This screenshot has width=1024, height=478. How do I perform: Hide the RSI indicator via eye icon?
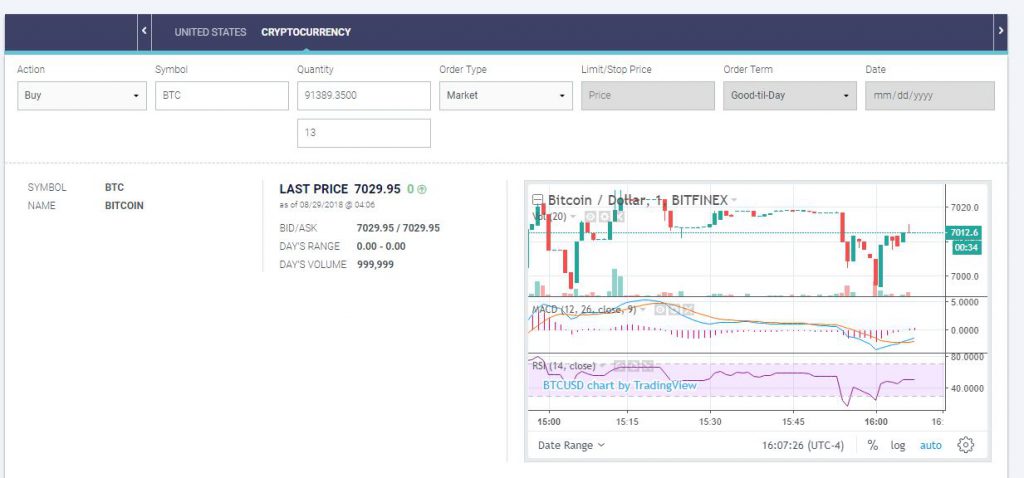coord(619,366)
